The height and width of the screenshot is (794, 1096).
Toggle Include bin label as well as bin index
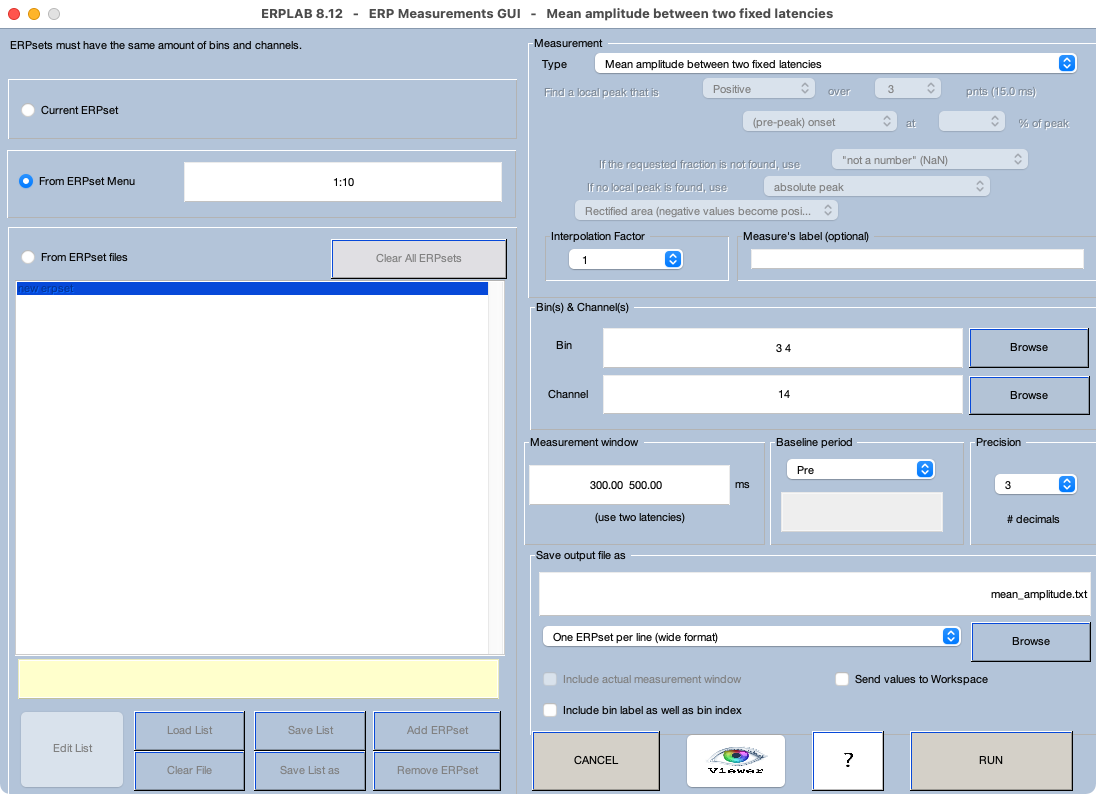tap(550, 710)
